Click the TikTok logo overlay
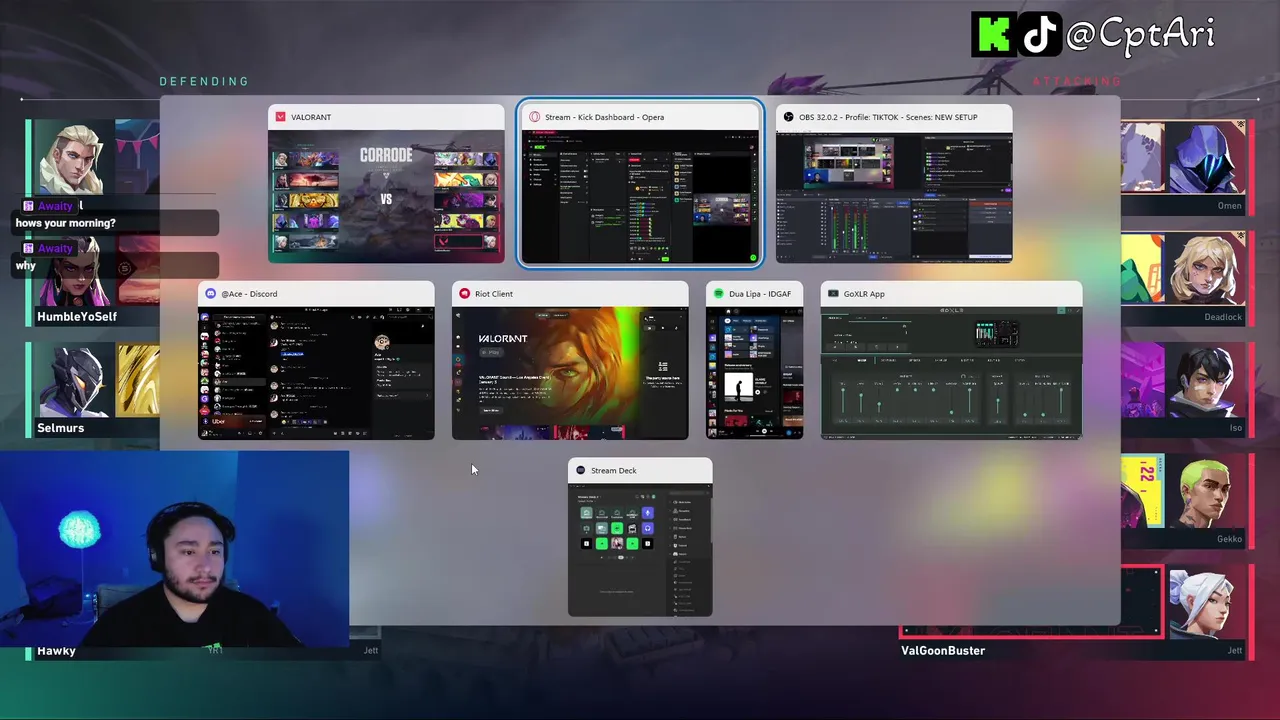 pos(1041,35)
